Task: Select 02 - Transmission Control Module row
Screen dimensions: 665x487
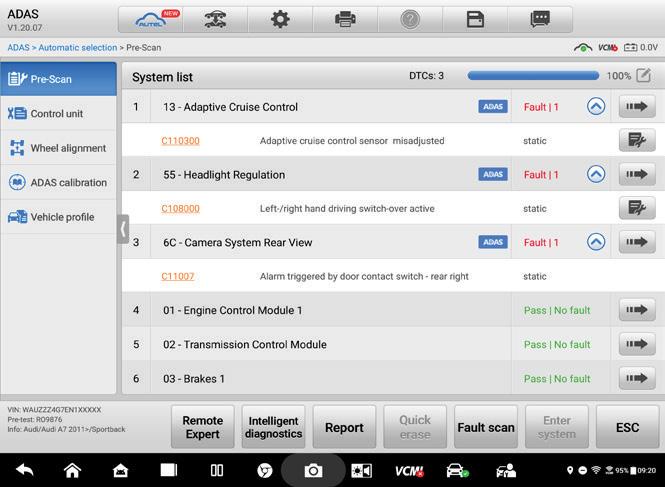Action: pos(393,344)
